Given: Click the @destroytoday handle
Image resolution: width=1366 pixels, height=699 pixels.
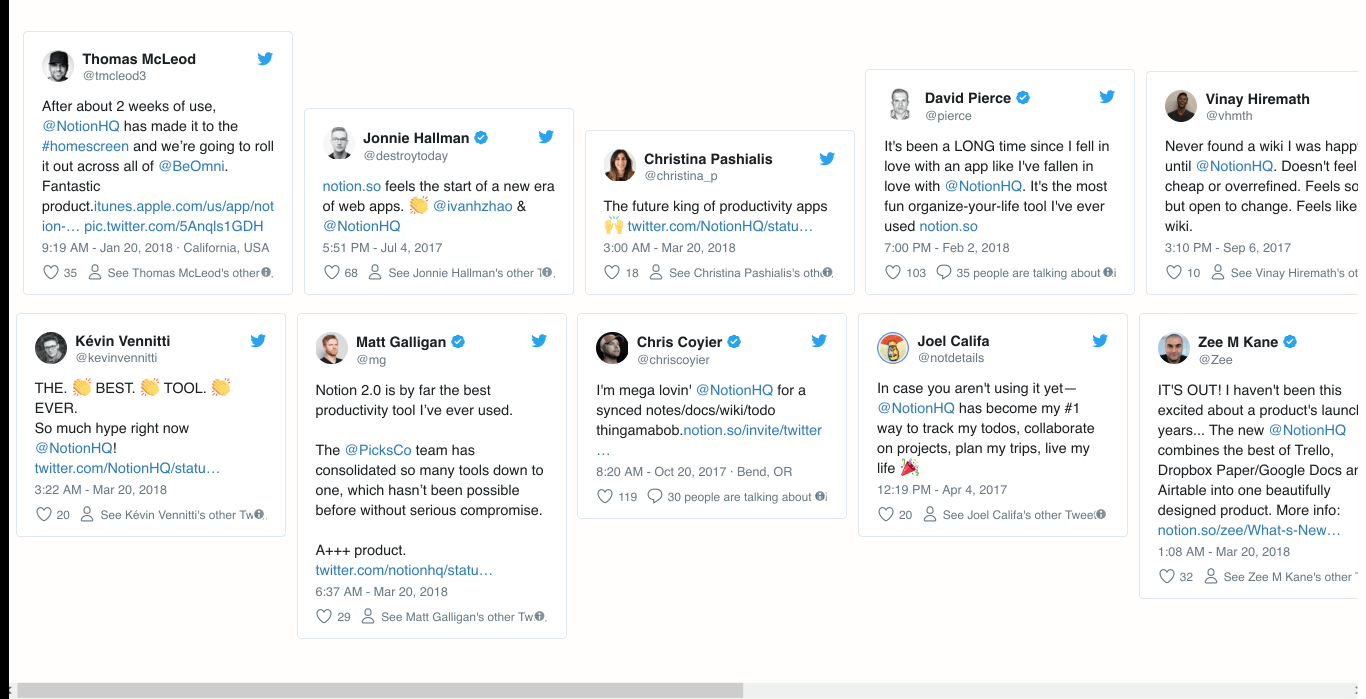Looking at the screenshot, I should point(405,156).
